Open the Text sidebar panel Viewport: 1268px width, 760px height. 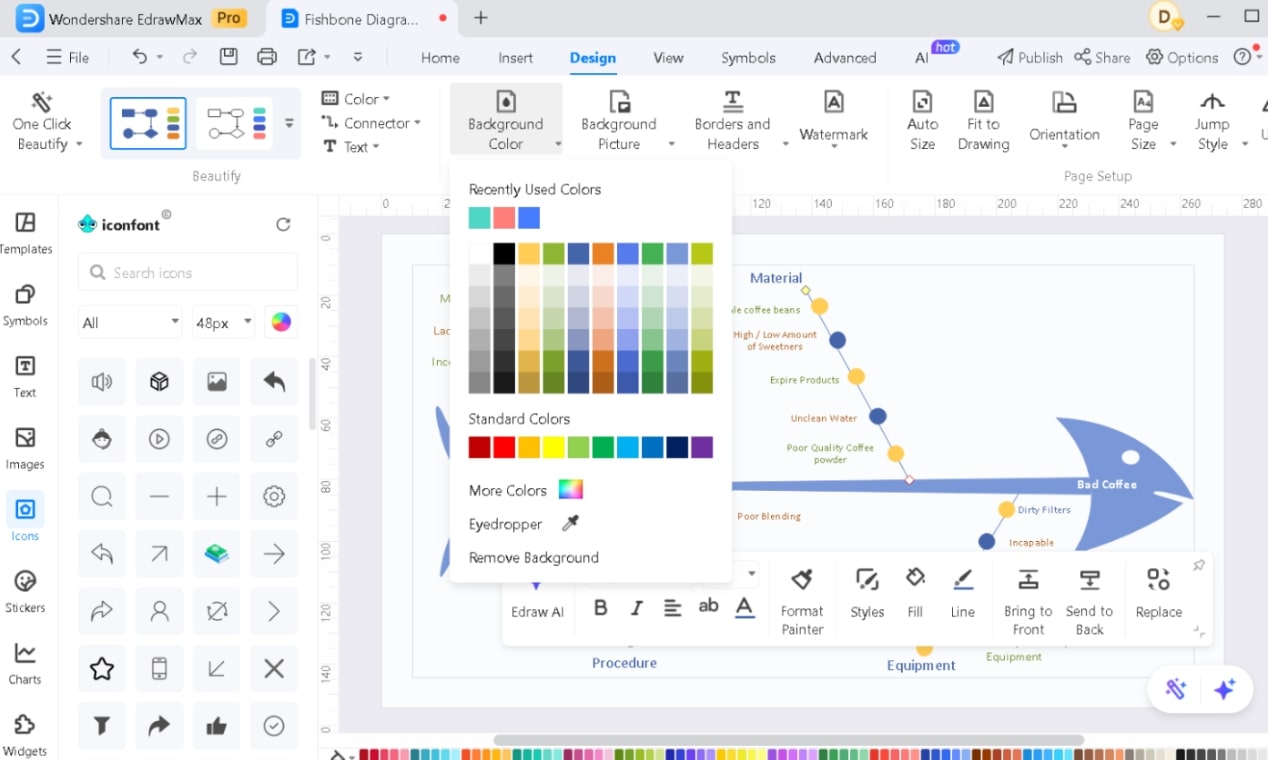[x=26, y=377]
